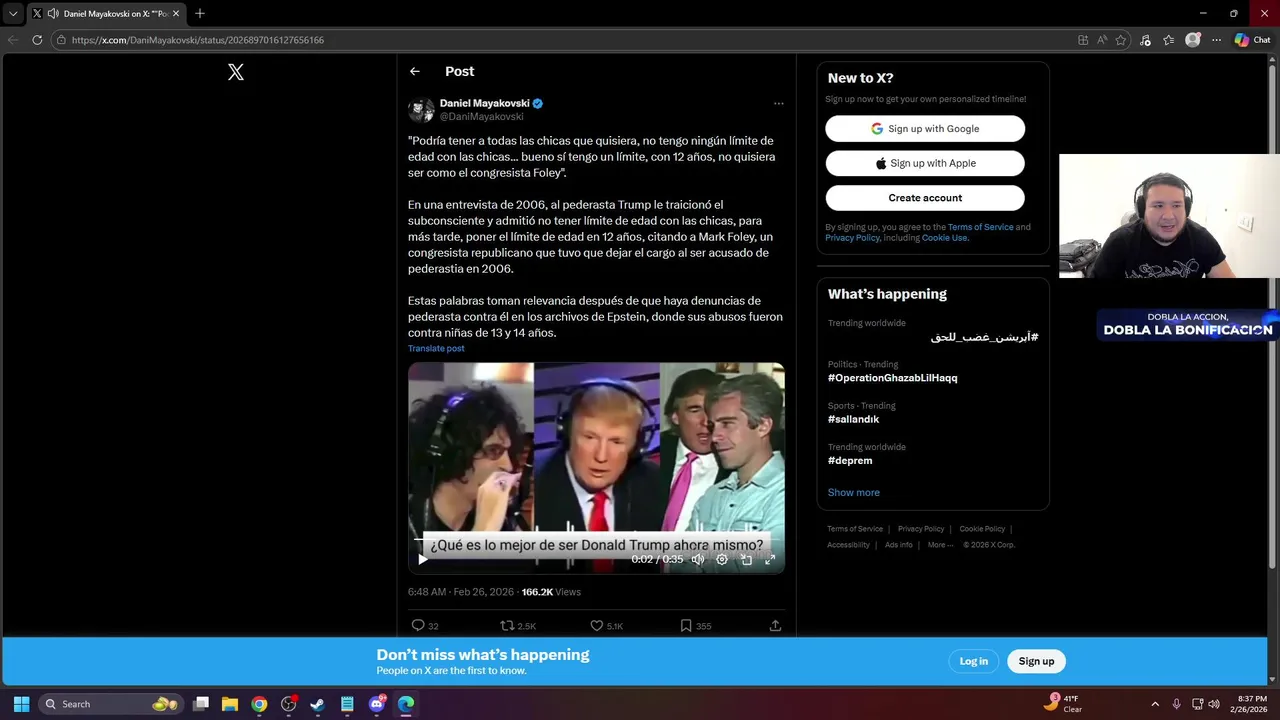Viewport: 1280px width, 720px height.
Task: Open the split screen icon in address bar
Action: tap(1083, 40)
